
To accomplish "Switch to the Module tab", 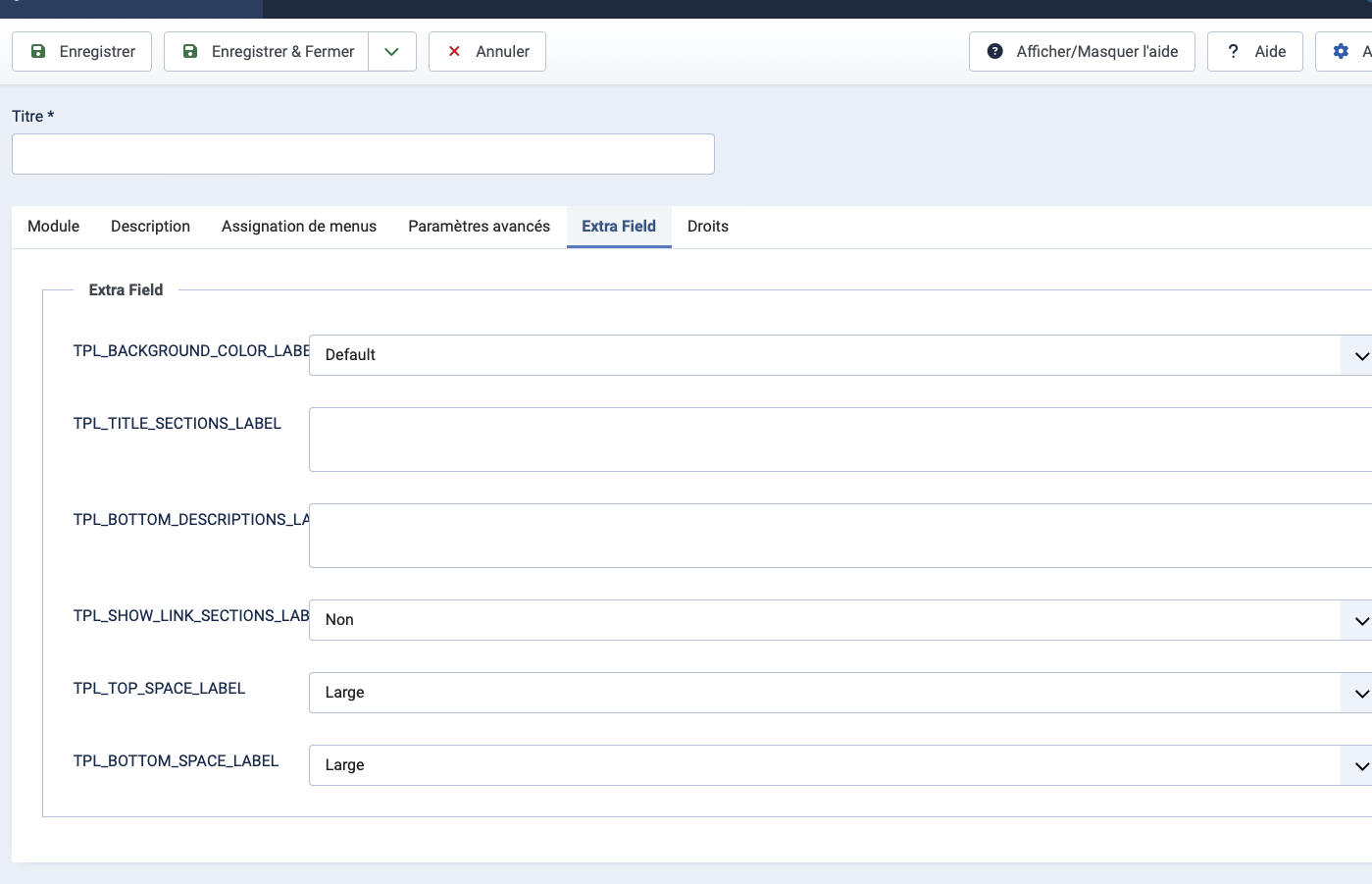I will (53, 227).
